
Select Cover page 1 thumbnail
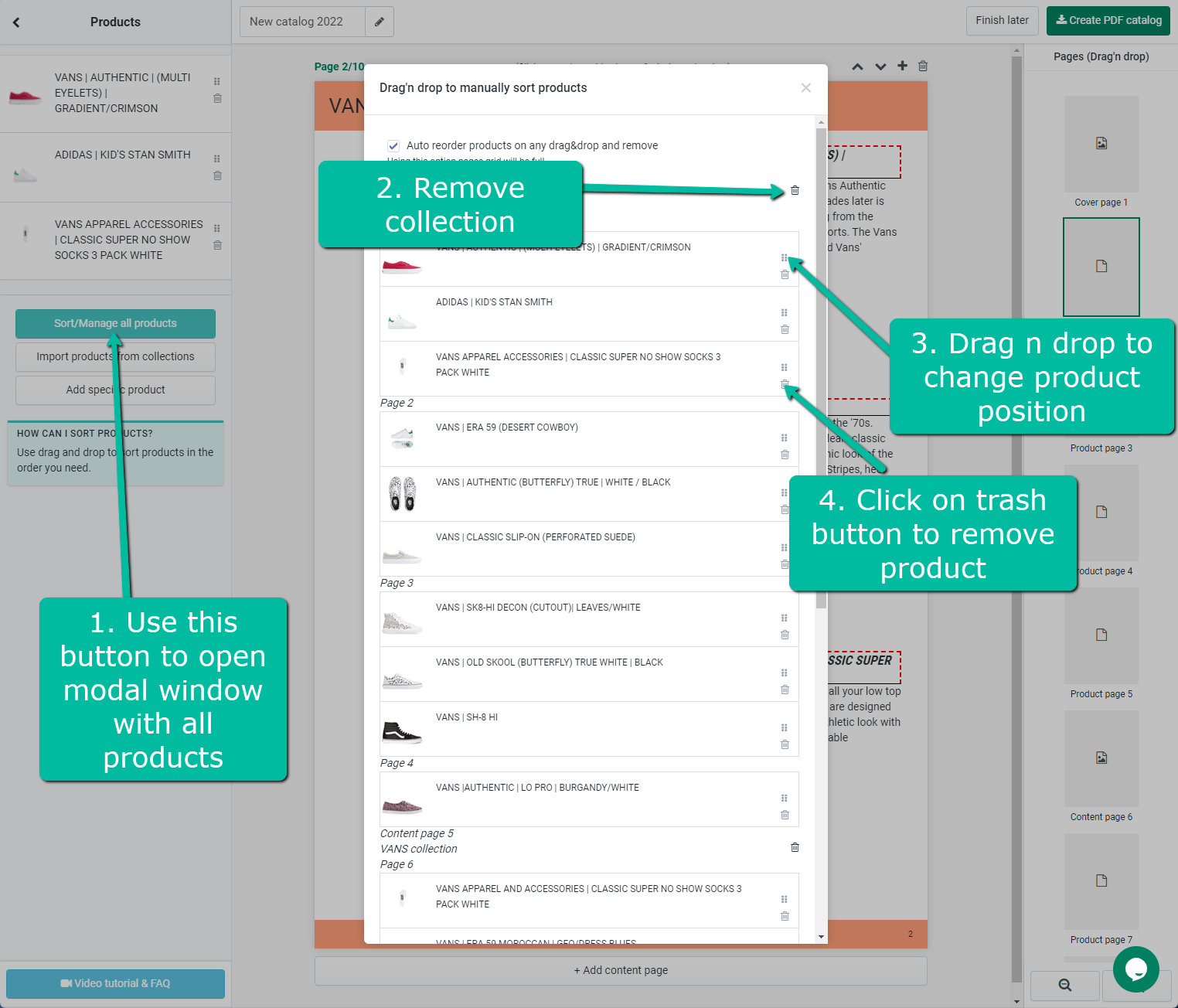point(1101,144)
